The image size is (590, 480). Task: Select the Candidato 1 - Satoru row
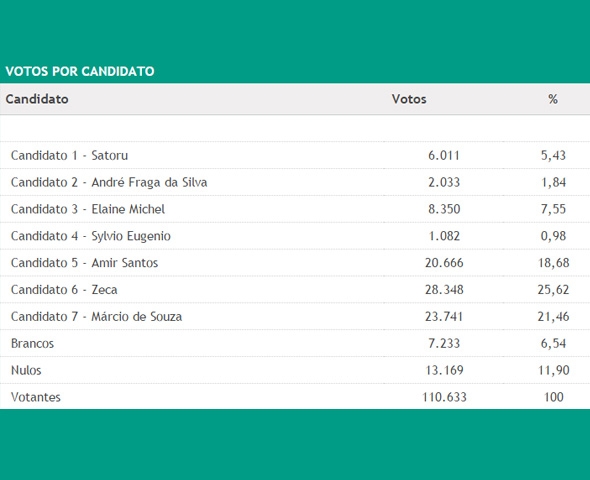pyautogui.click(x=295, y=155)
